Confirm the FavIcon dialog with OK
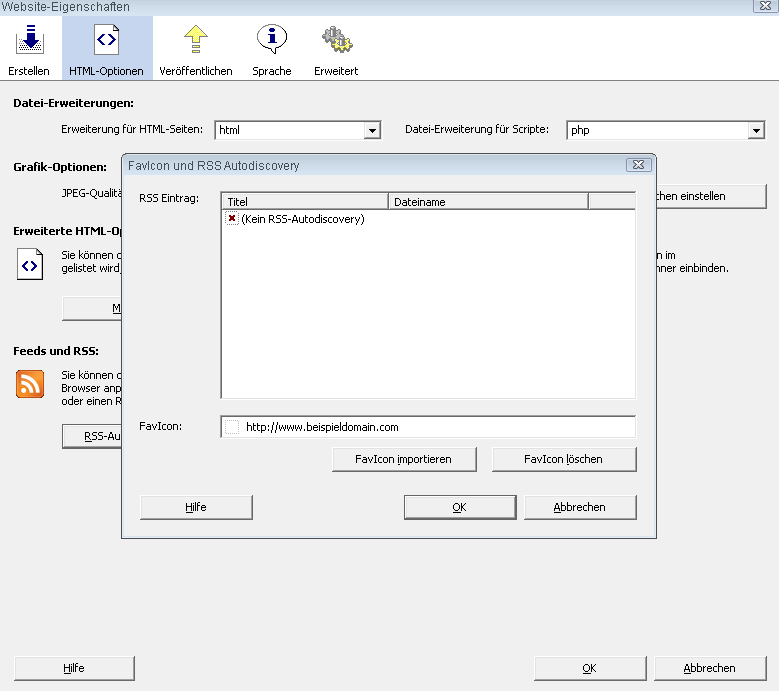The image size is (779, 691). click(x=459, y=507)
